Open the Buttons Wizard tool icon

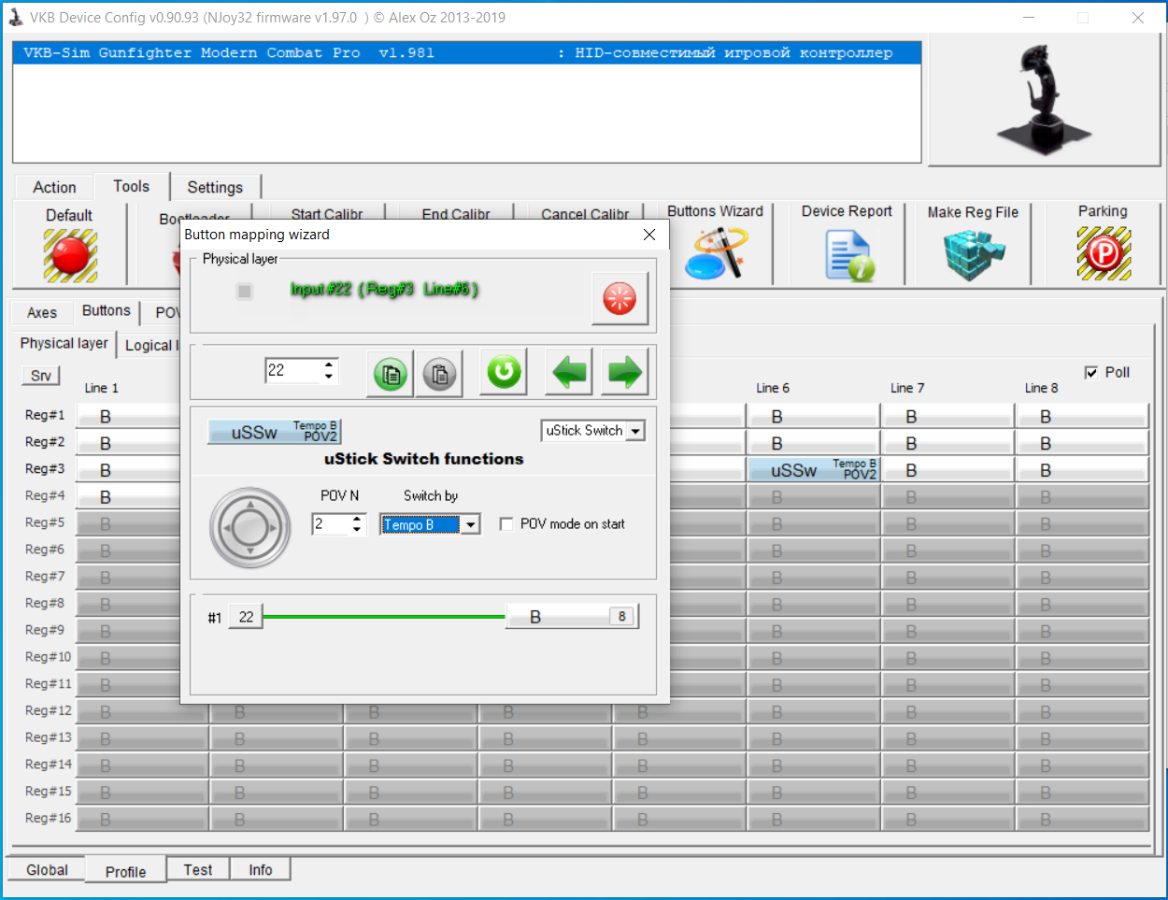(x=716, y=254)
